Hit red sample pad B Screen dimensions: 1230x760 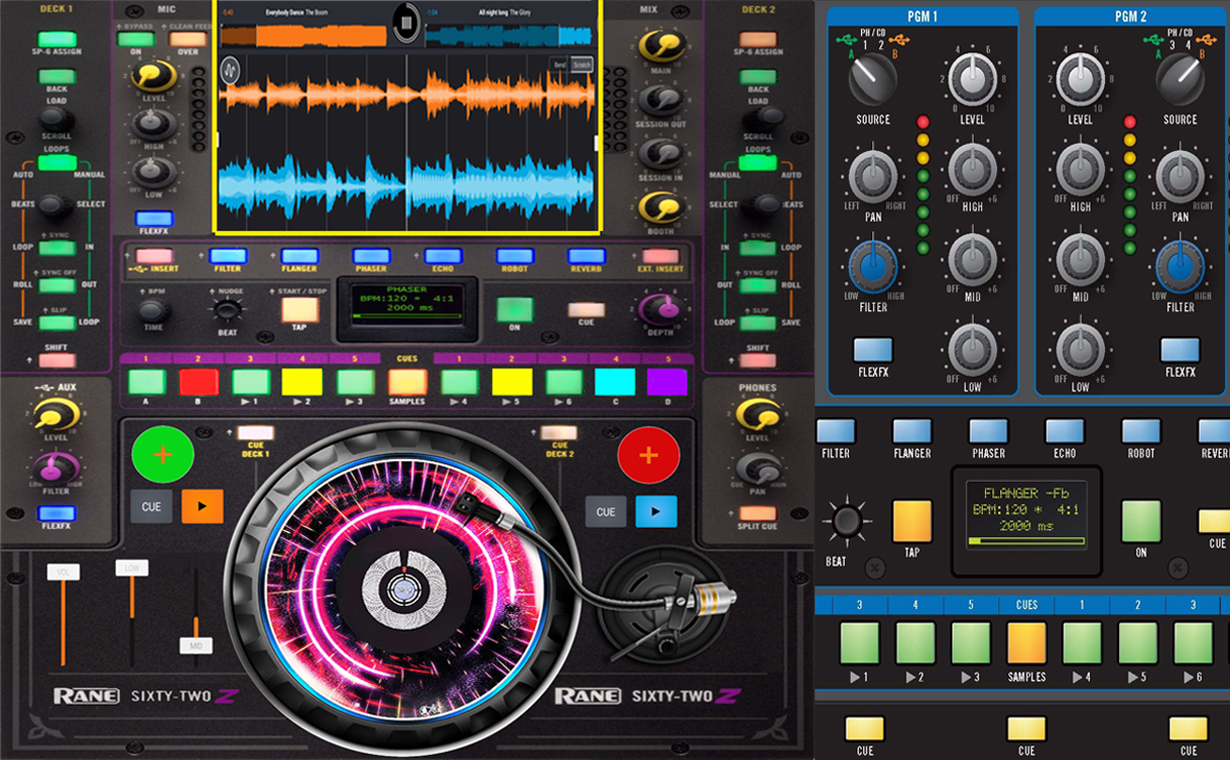[x=199, y=382]
